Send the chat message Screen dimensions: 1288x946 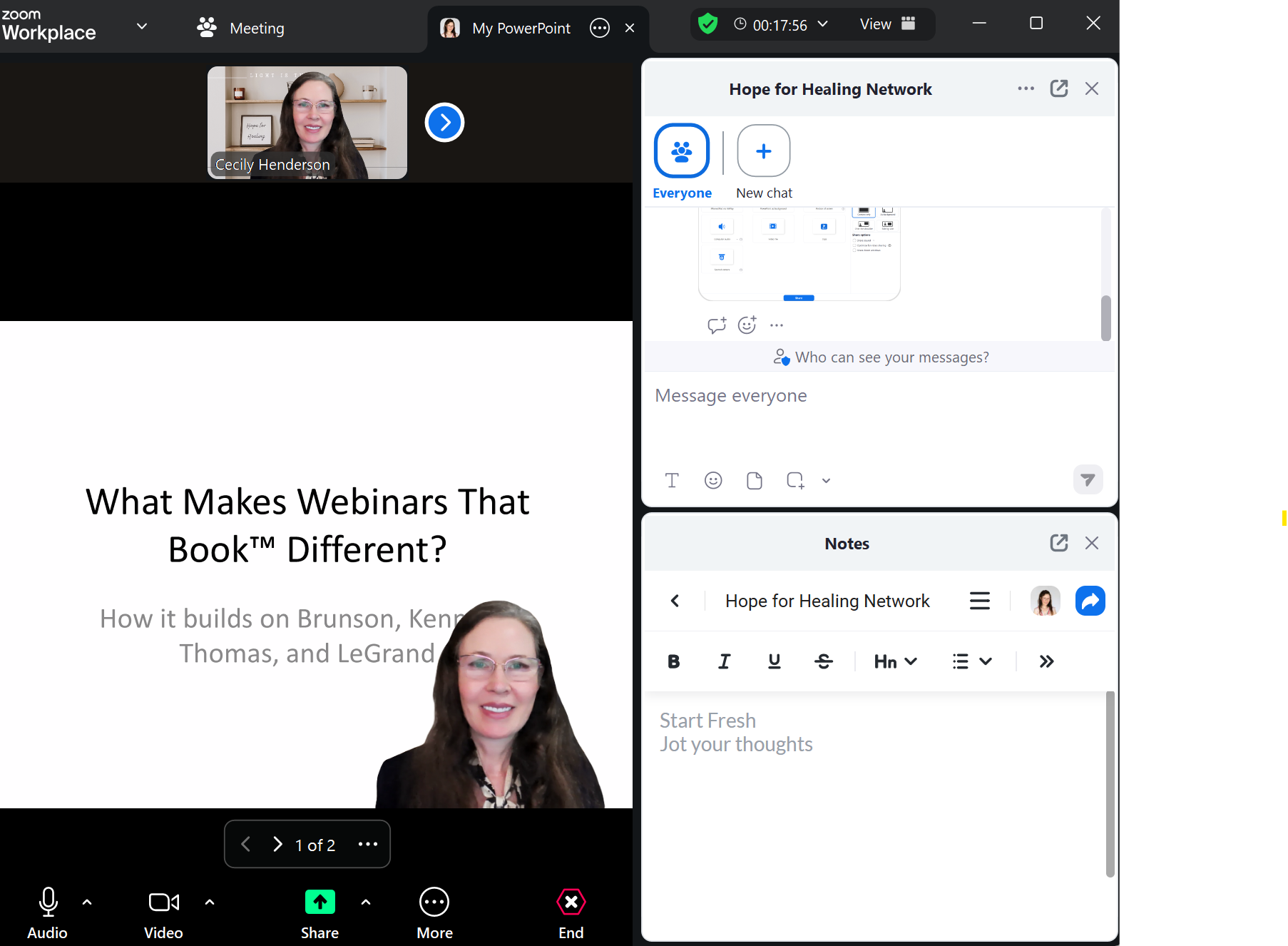(1088, 479)
